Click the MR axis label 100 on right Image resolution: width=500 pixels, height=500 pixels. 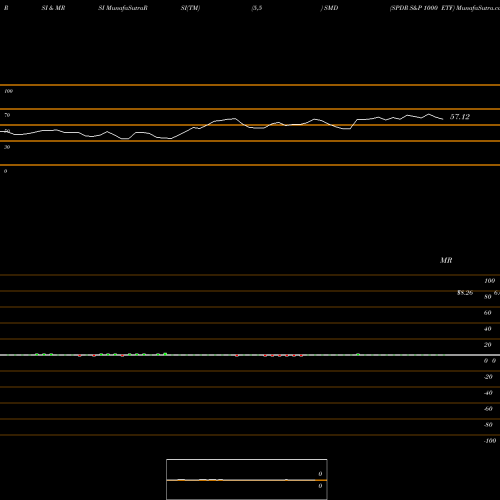click(489, 281)
